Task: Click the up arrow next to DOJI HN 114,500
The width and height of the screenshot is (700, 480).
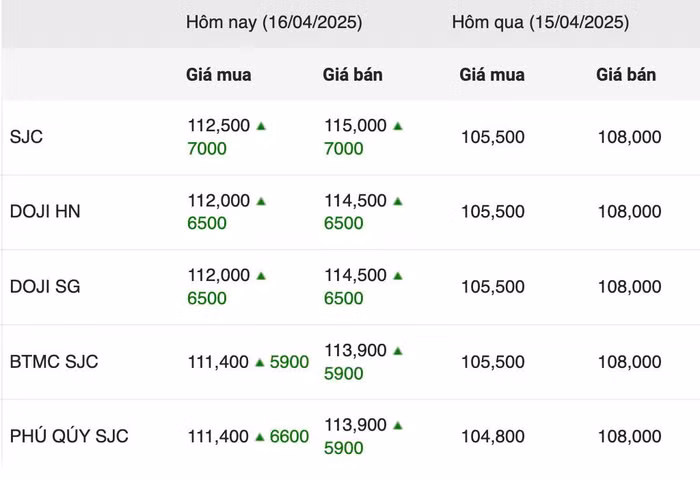Action: coord(398,201)
